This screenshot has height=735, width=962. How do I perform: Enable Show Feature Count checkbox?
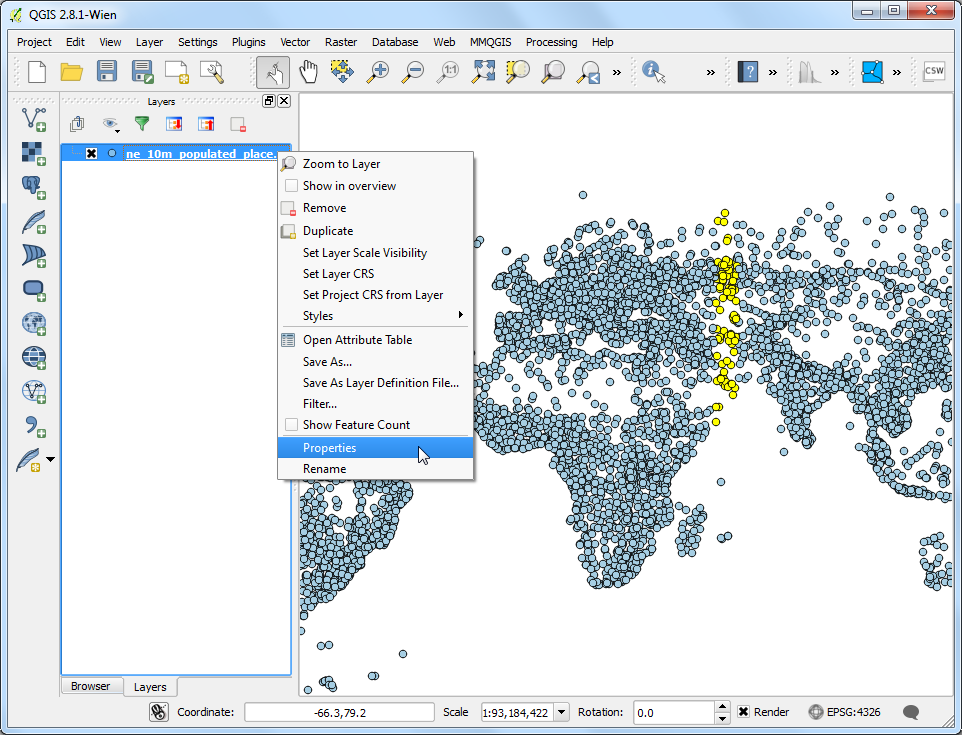pos(291,425)
